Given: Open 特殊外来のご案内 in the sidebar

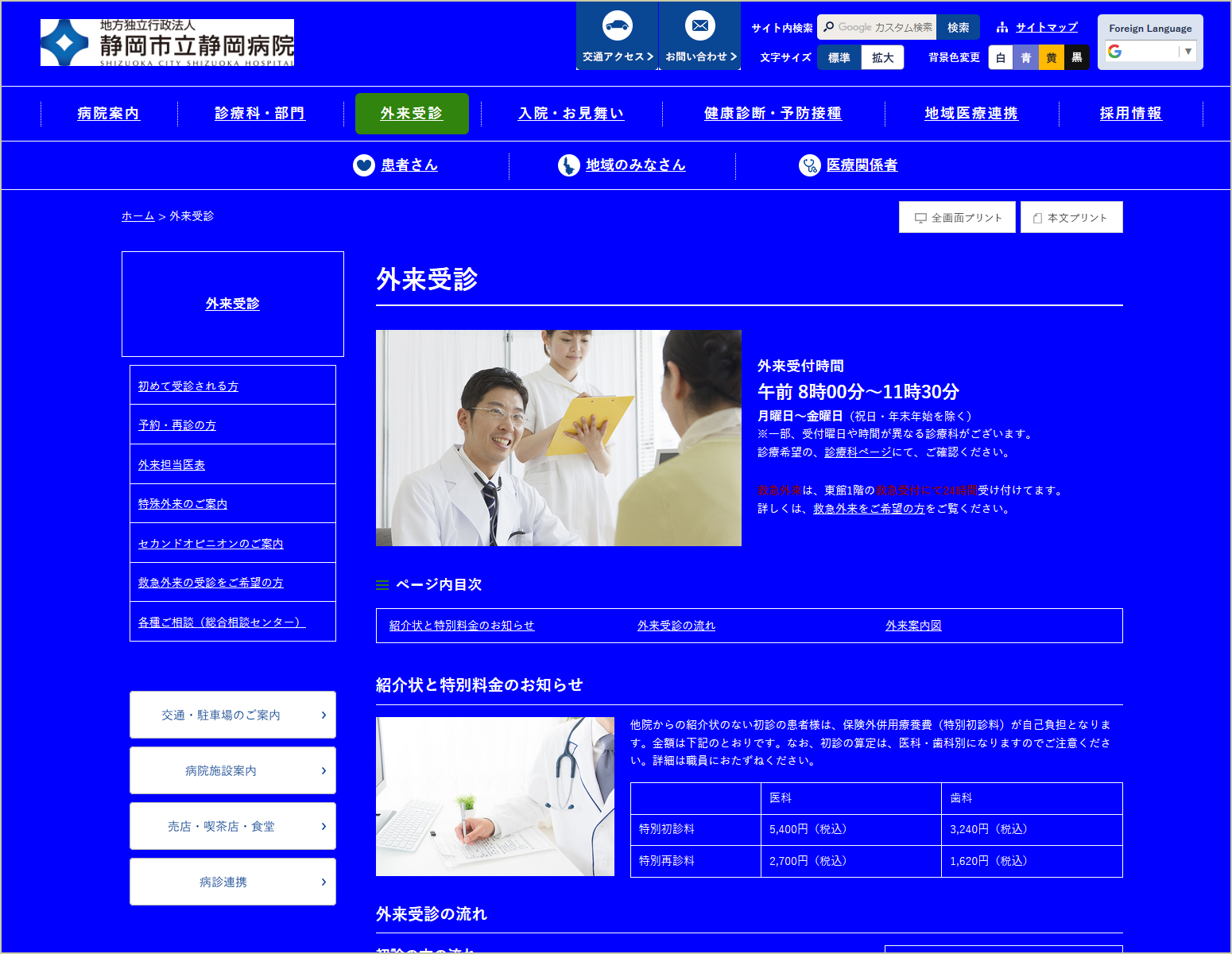Looking at the screenshot, I should (183, 503).
